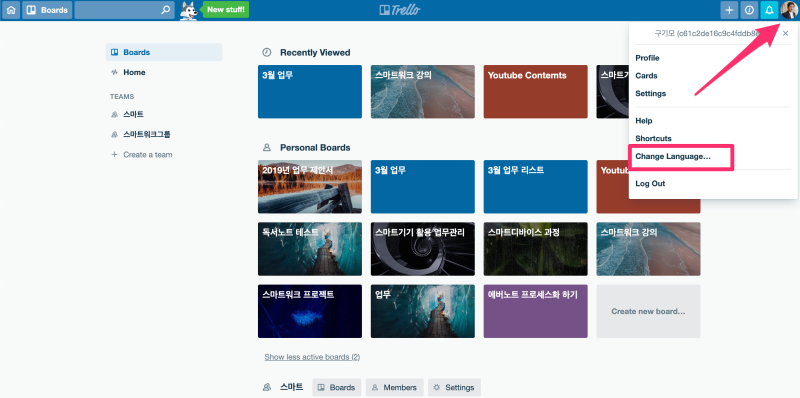Click Create new board… tile
The width and height of the screenshot is (800, 398).
point(648,311)
